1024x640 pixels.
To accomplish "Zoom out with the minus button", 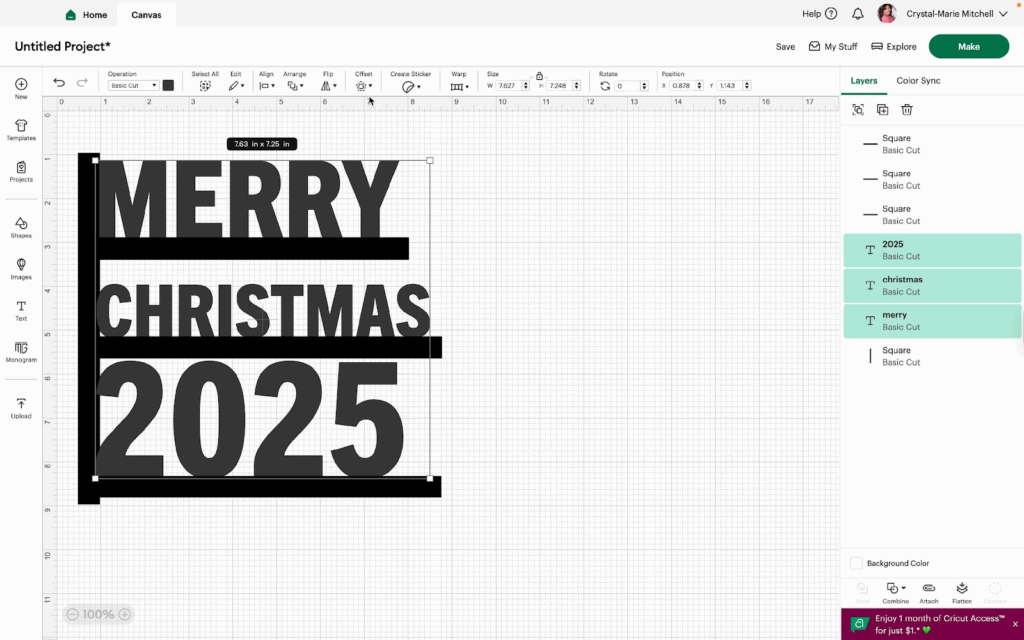I will pyautogui.click(x=72, y=614).
